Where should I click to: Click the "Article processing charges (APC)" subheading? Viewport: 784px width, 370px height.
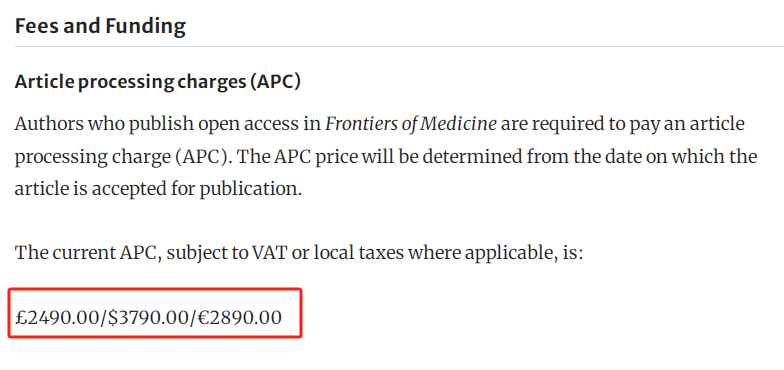pyautogui.click(x=158, y=82)
